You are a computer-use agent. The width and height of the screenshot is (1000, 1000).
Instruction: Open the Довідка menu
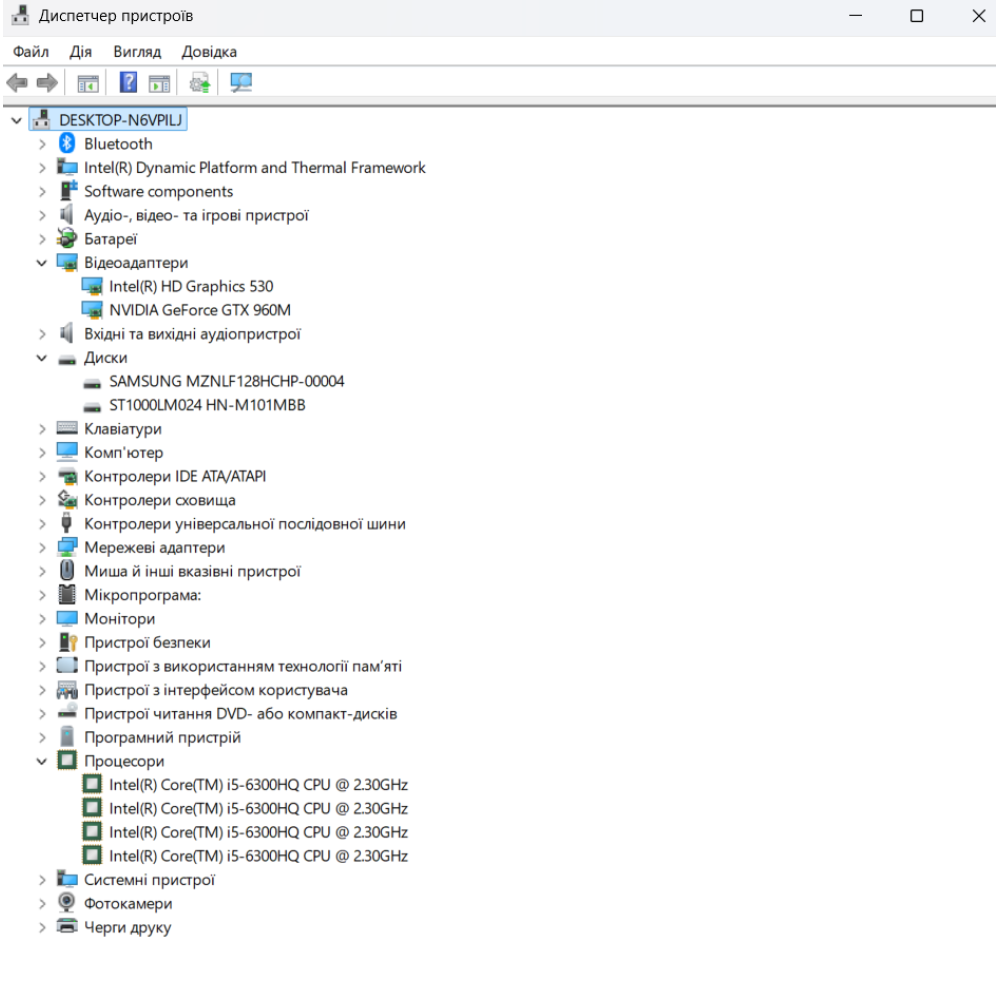209,52
